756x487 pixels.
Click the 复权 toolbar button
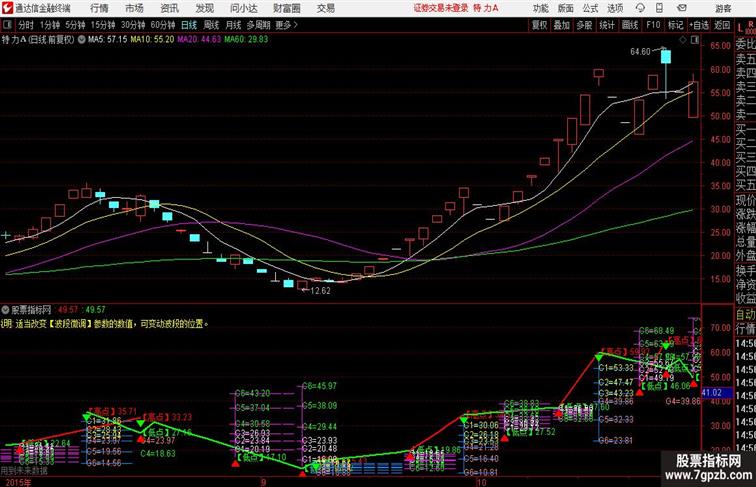pos(540,25)
